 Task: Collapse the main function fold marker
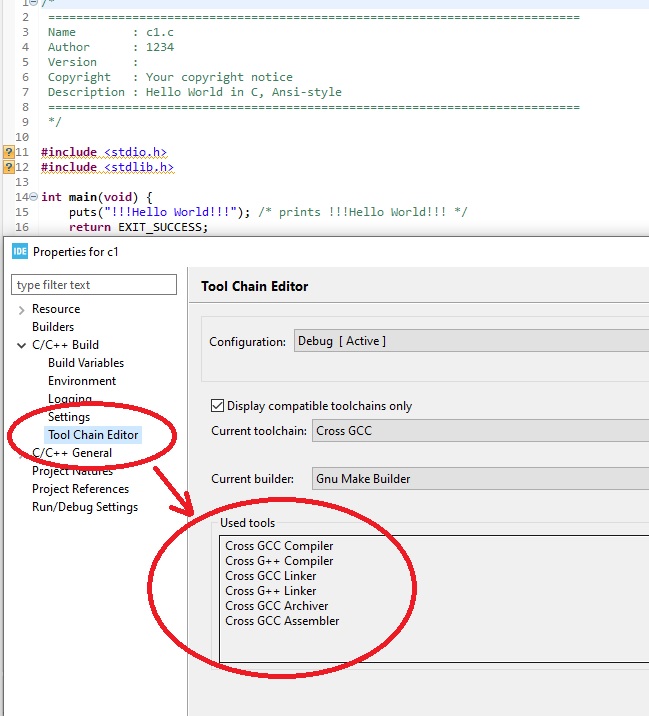pyautogui.click(x=34, y=197)
